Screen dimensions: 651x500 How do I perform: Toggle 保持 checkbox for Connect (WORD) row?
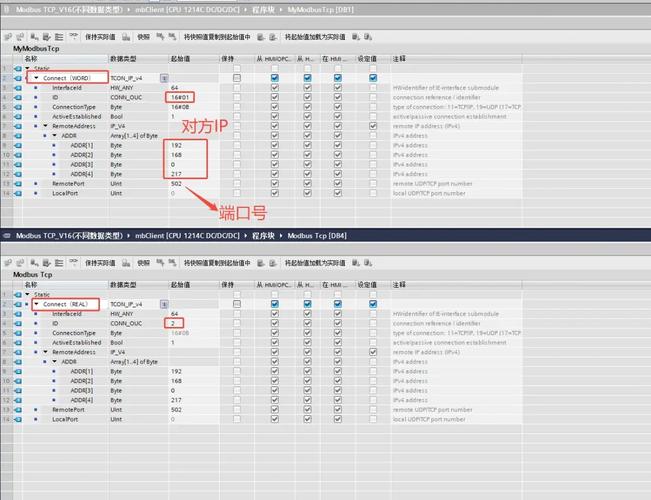237,77
